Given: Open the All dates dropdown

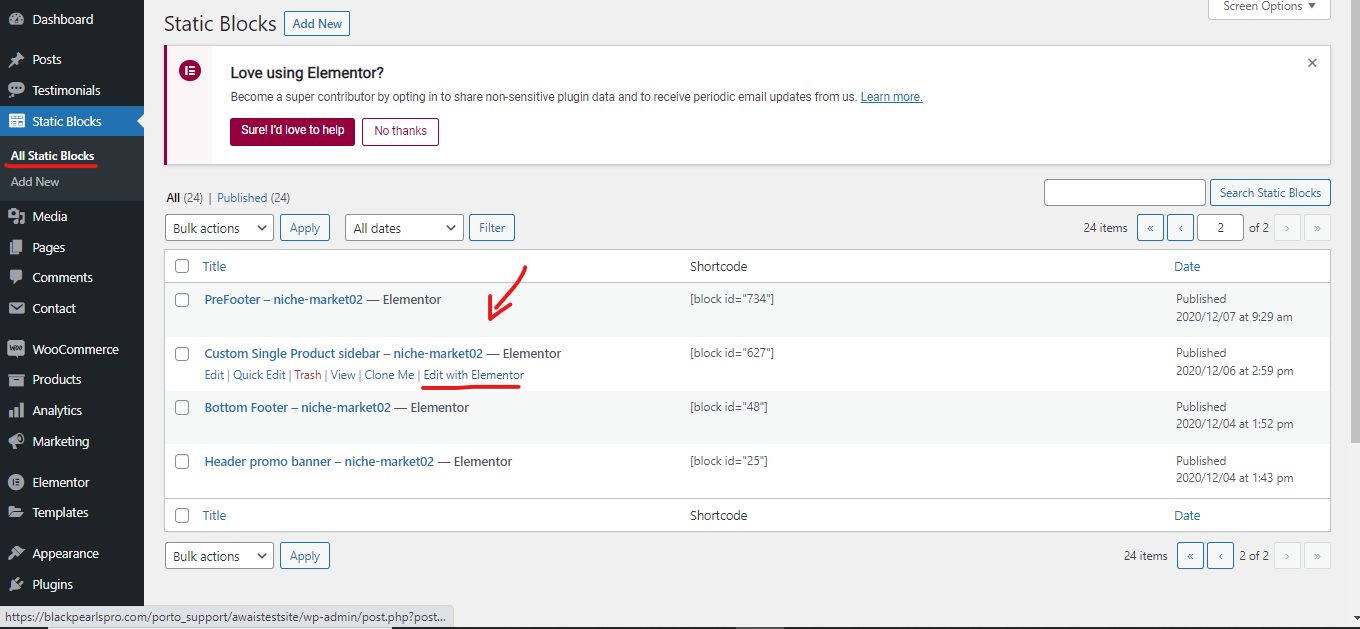Looking at the screenshot, I should click(404, 228).
